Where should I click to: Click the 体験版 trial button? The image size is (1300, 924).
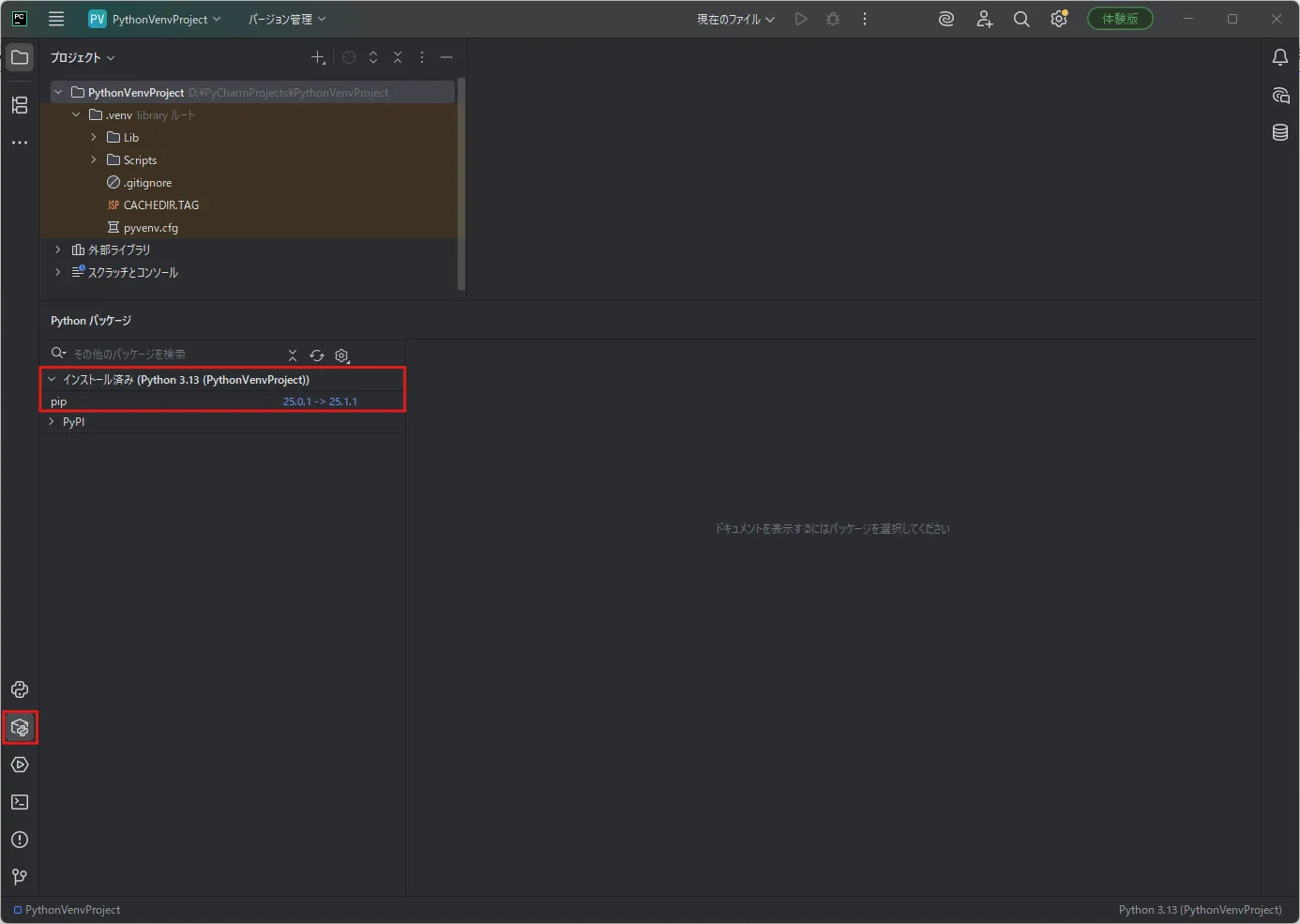pyautogui.click(x=1120, y=19)
